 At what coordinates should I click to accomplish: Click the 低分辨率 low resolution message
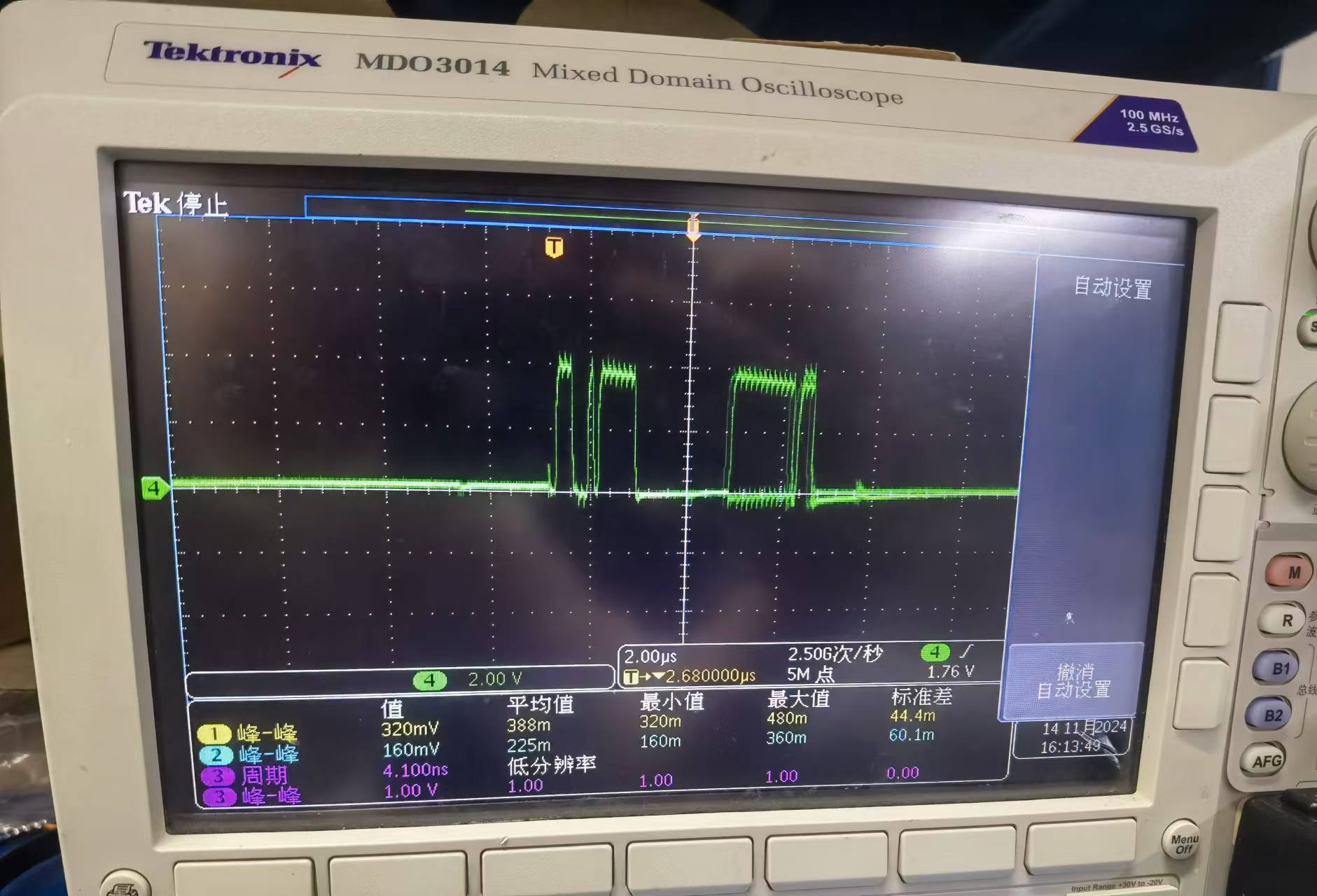pyautogui.click(x=551, y=764)
